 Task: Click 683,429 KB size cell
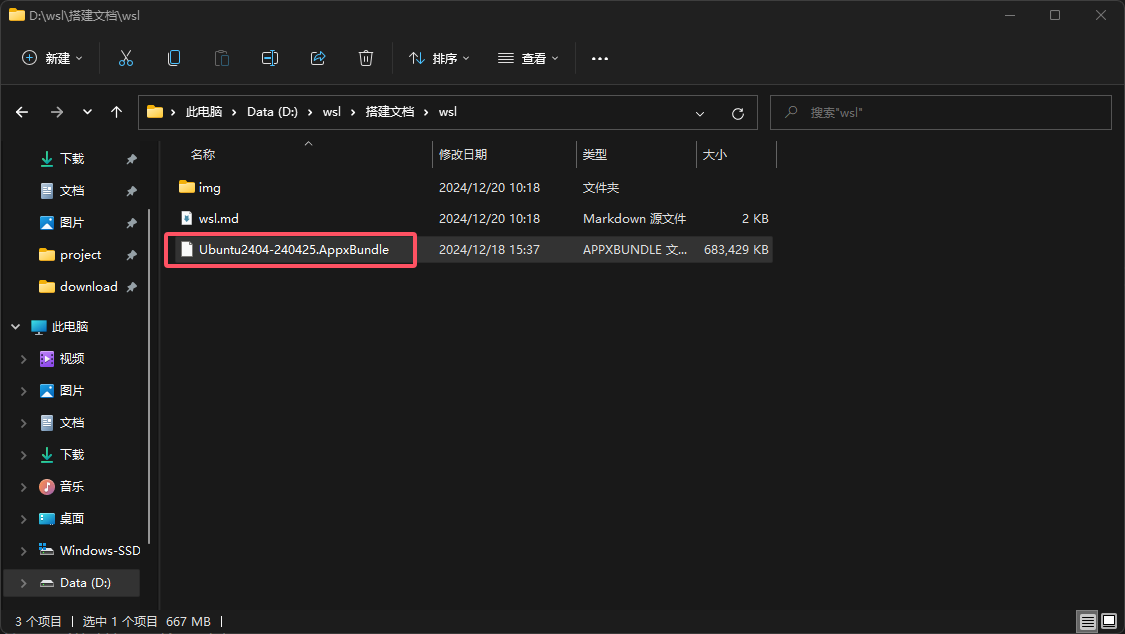(x=736, y=250)
